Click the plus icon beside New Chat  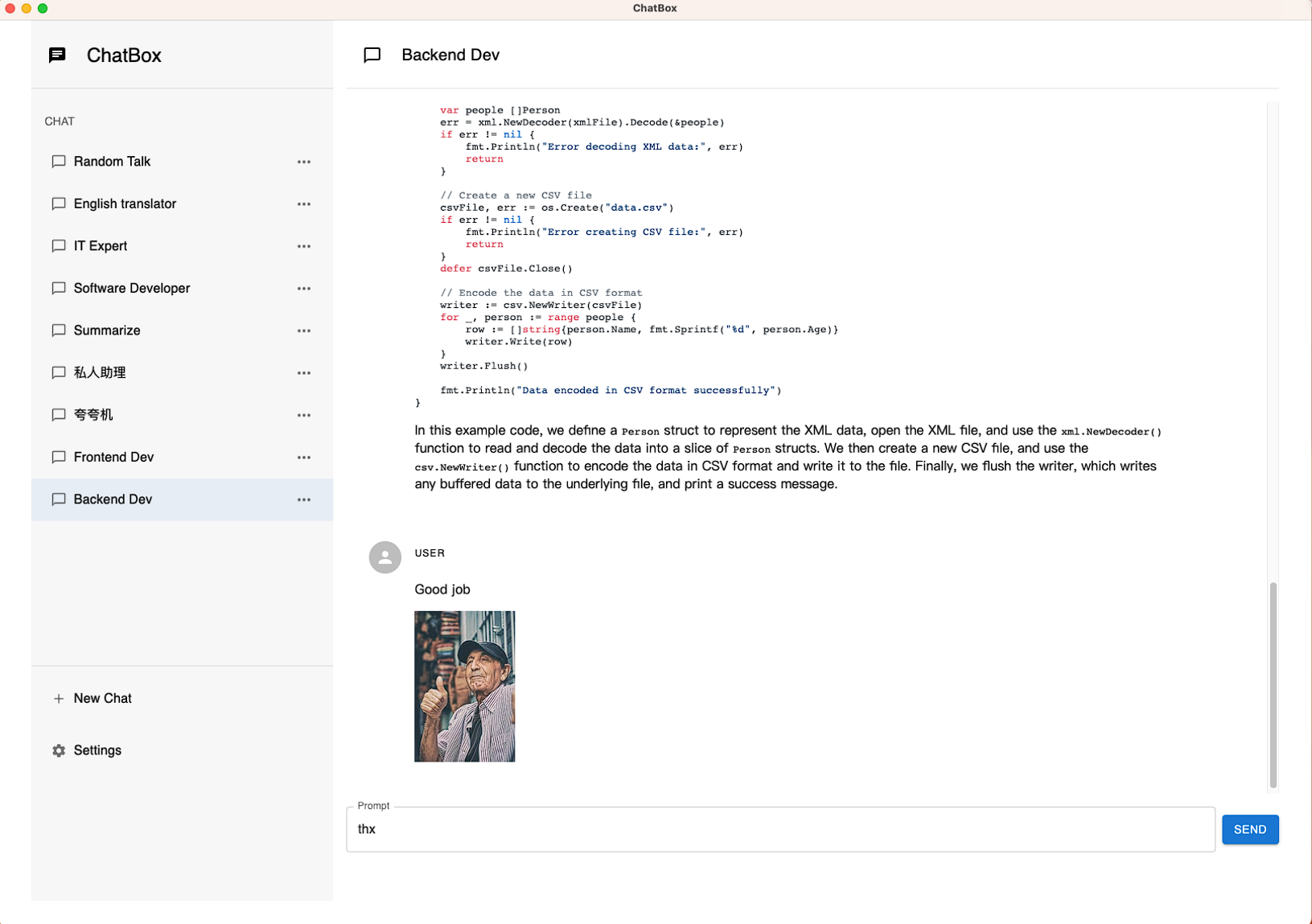point(58,698)
